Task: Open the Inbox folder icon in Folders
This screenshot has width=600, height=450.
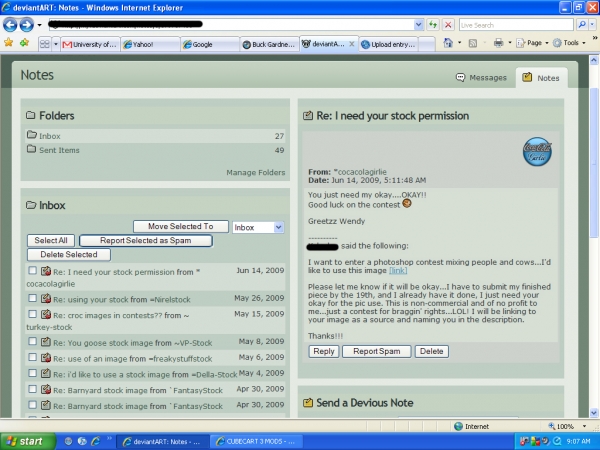Action: pos(32,135)
